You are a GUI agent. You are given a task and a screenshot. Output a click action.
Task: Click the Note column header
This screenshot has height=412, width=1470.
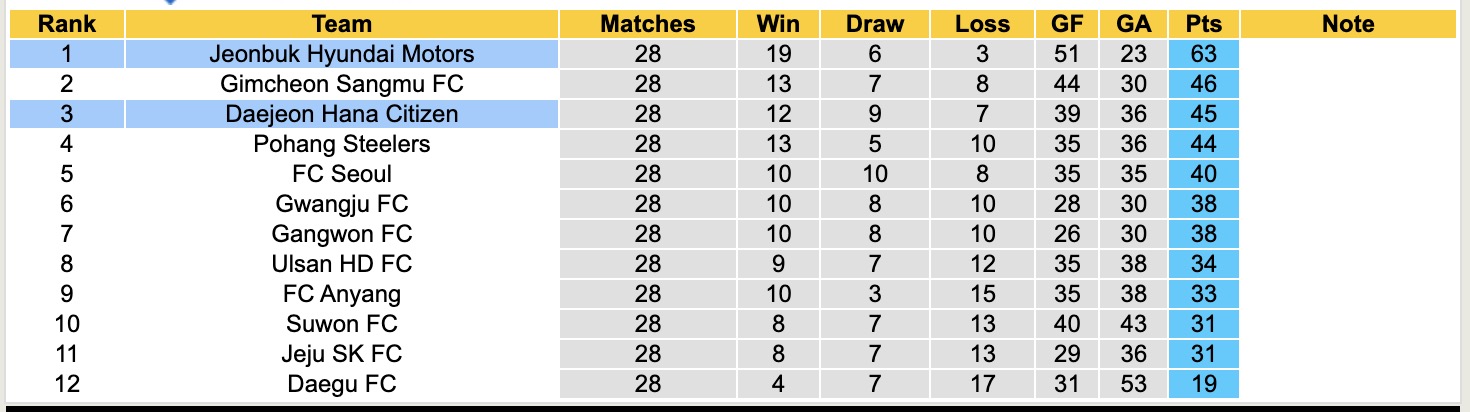[1348, 24]
